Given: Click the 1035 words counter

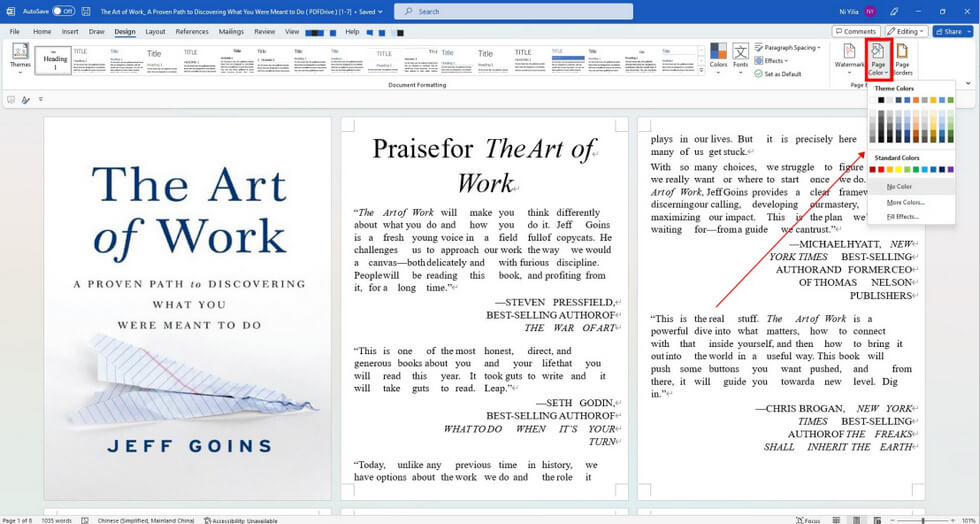Looking at the screenshot, I should pyautogui.click(x=55, y=520).
